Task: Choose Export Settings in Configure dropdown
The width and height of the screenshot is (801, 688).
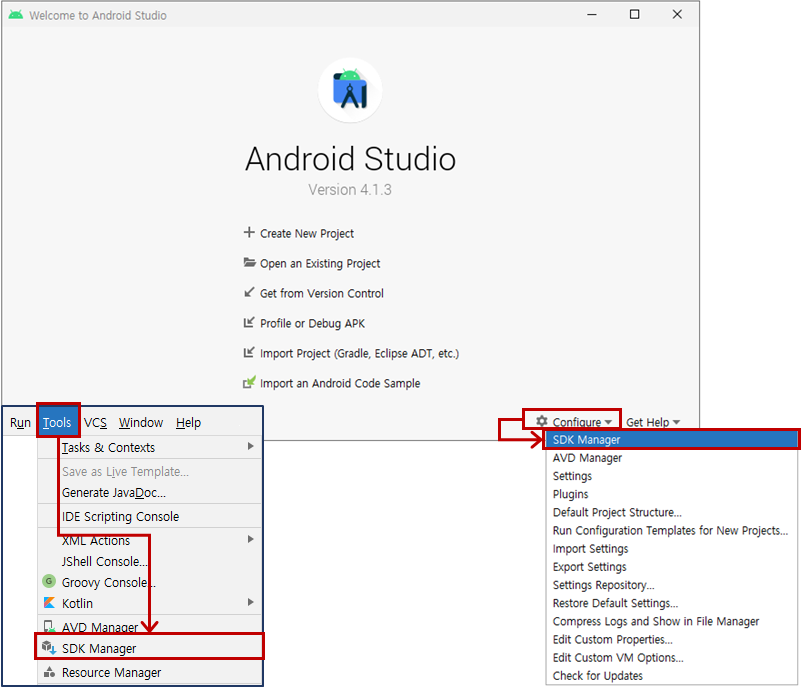Action: point(671,567)
